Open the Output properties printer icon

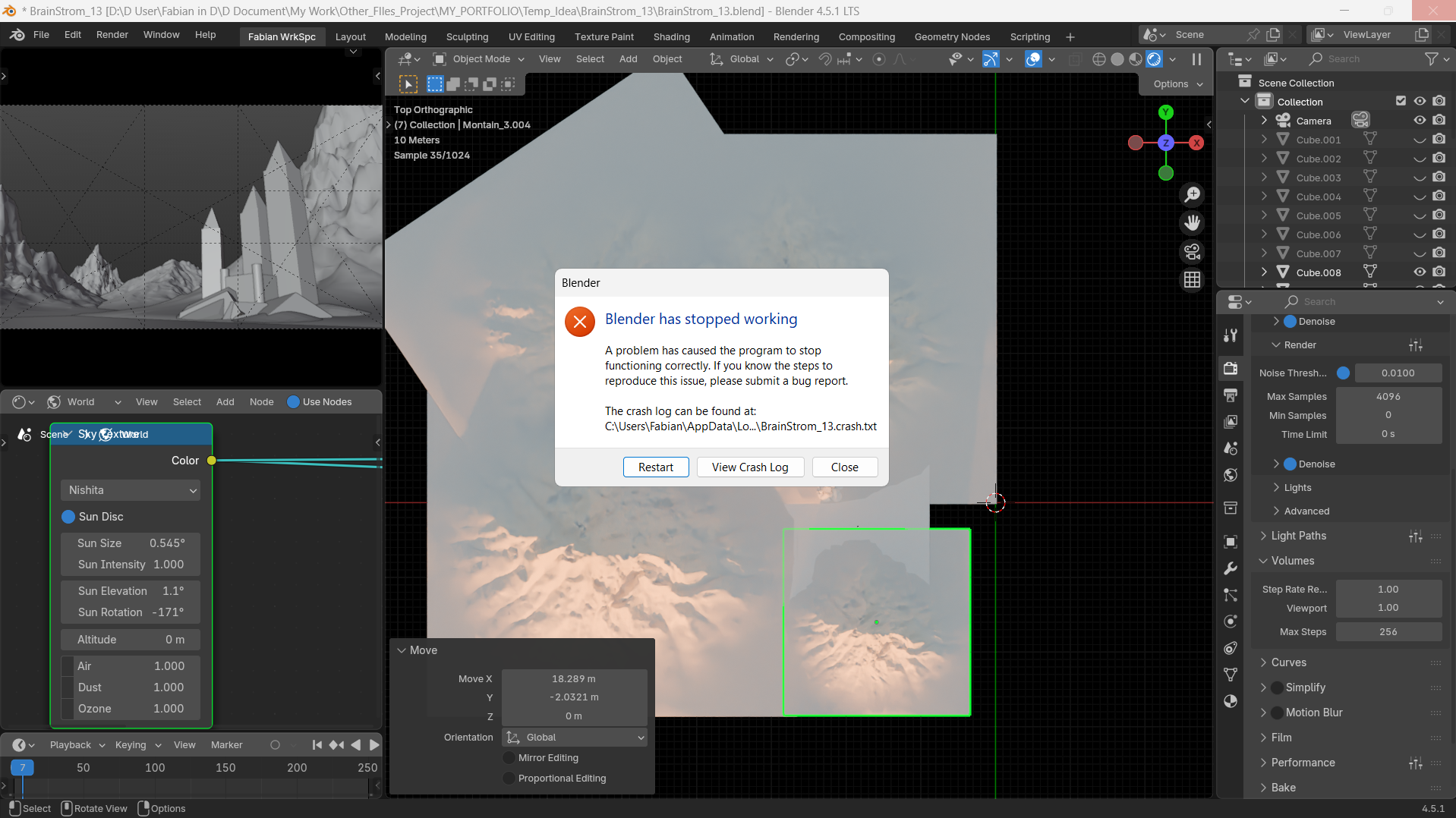1231,395
